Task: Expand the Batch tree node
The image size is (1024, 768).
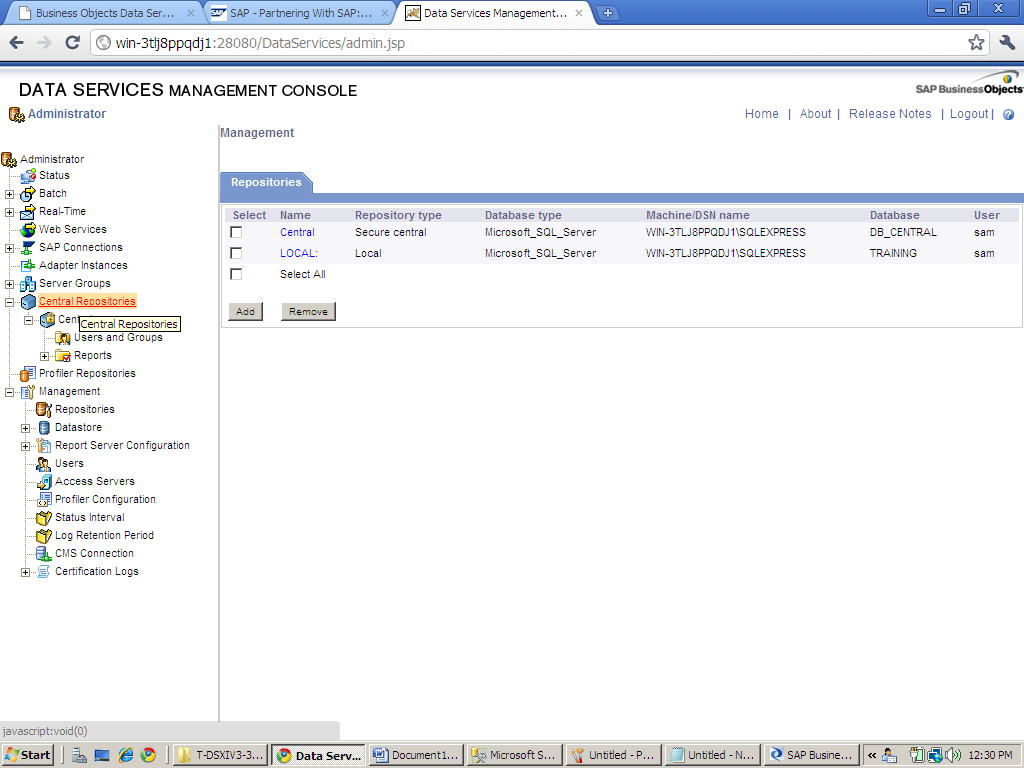Action: point(9,194)
